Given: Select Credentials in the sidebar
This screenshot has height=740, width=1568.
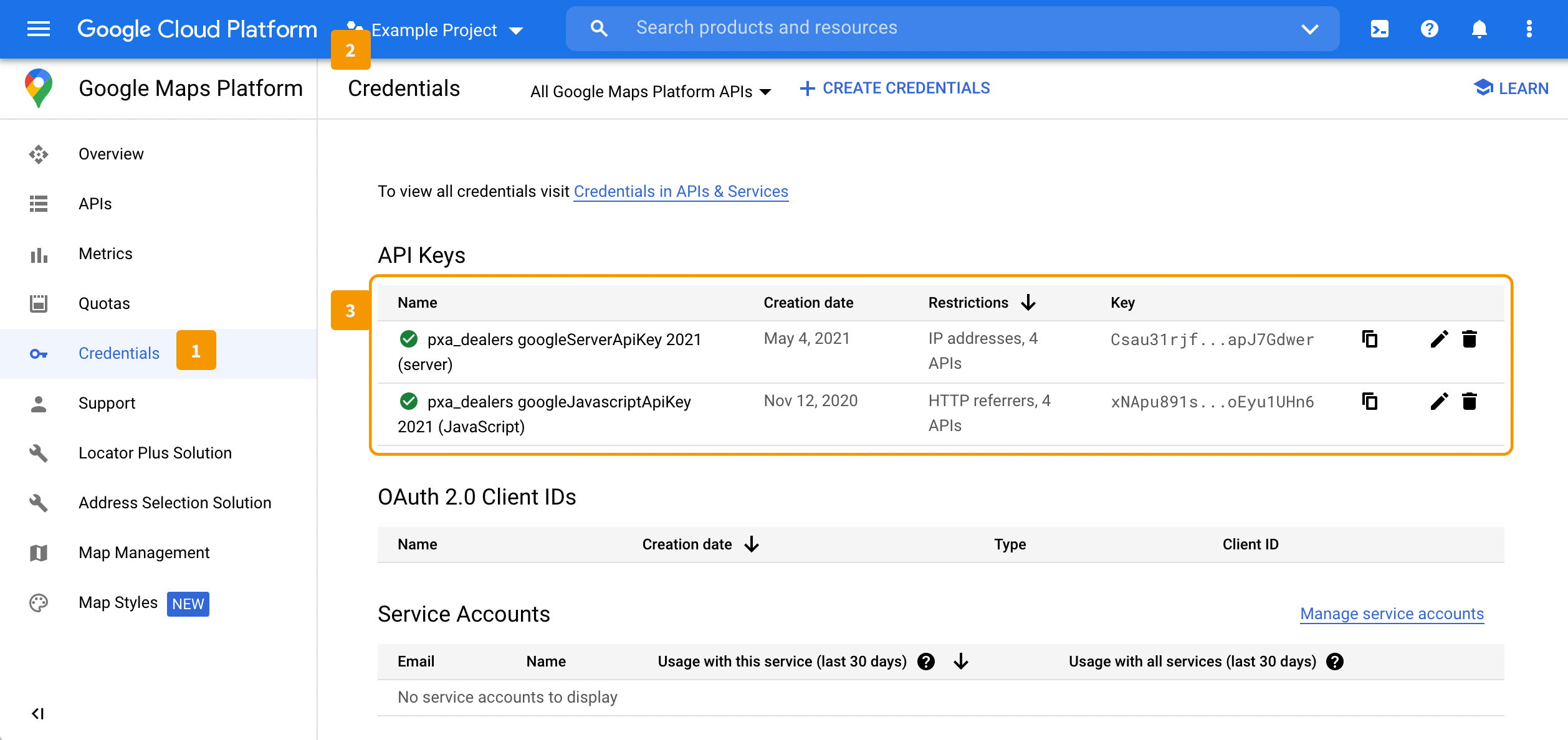Looking at the screenshot, I should tap(119, 353).
